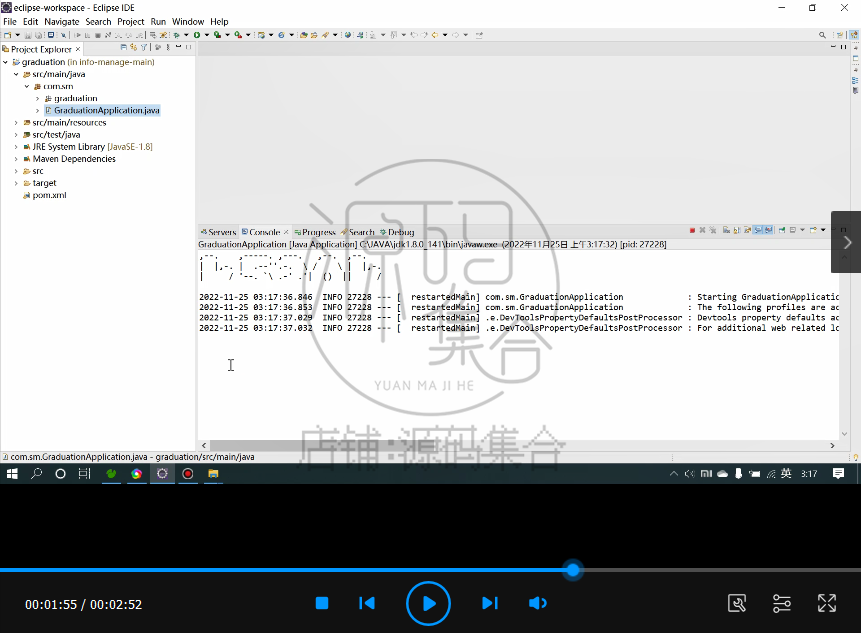This screenshot has height=633, width=861.
Task: Toggle word wrap in the Console output
Action: click(747, 231)
